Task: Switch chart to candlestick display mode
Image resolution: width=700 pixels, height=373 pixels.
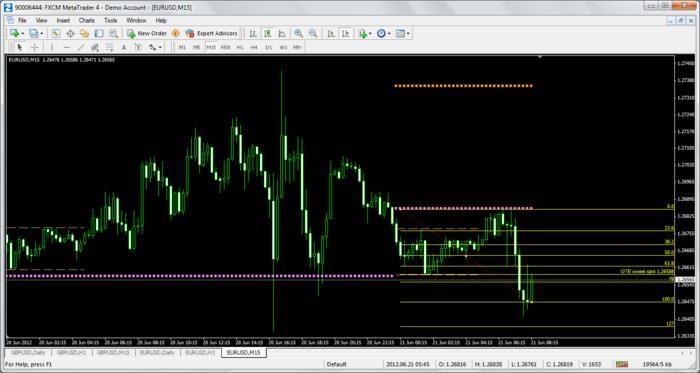Action: 267,33
